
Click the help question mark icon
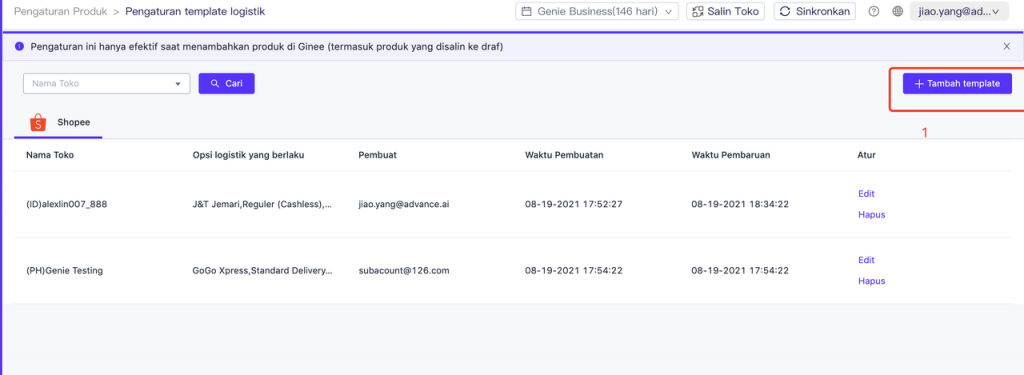[x=874, y=12]
